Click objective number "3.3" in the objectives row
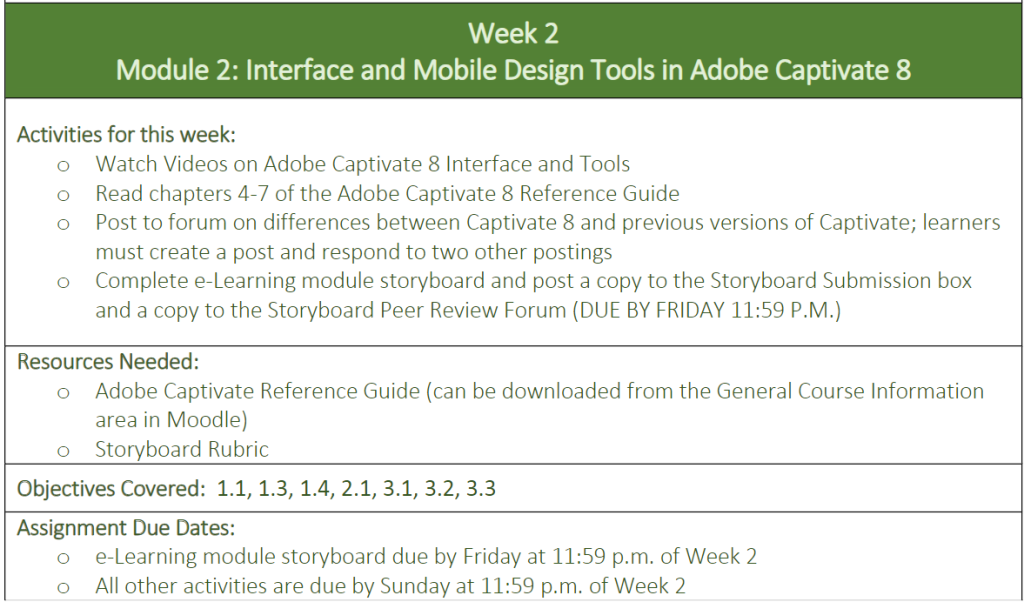The height and width of the screenshot is (602, 1024). (x=482, y=490)
